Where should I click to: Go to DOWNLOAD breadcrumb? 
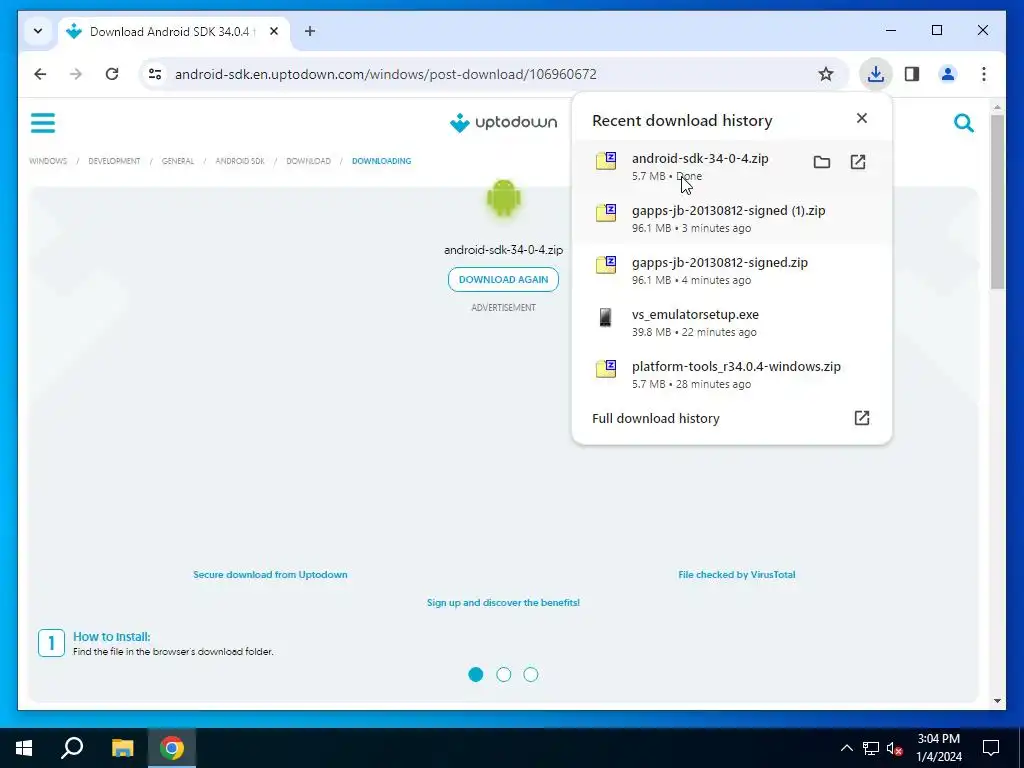308,161
